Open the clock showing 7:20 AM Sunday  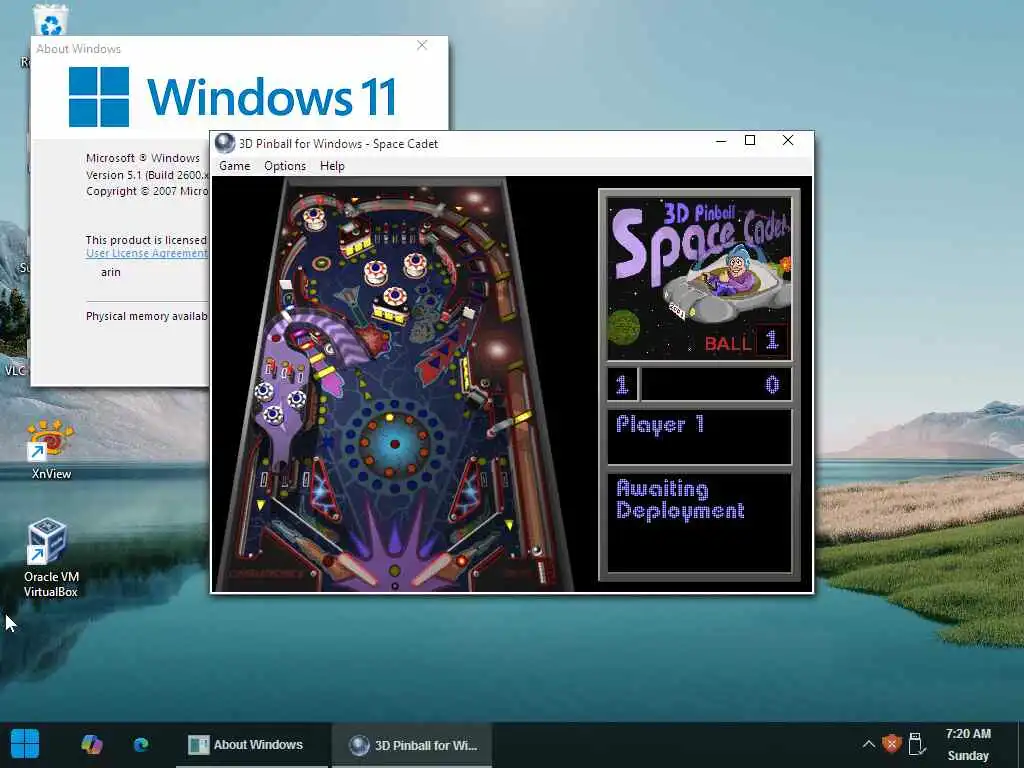coord(968,744)
